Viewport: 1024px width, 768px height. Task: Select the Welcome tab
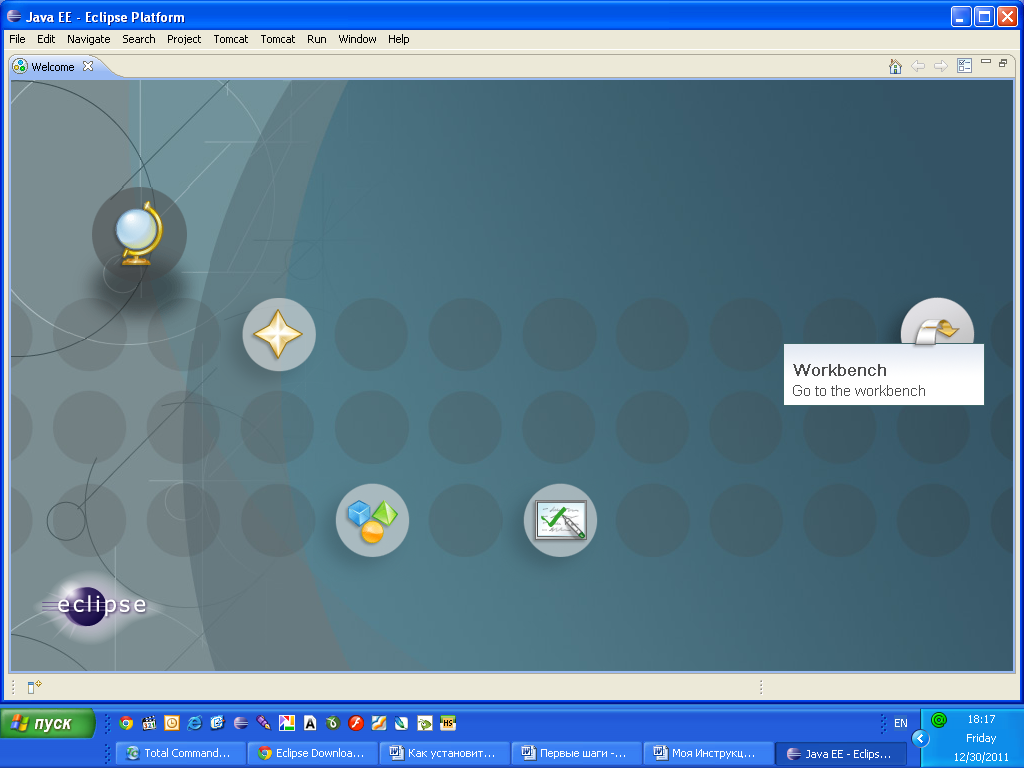pyautogui.click(x=53, y=67)
